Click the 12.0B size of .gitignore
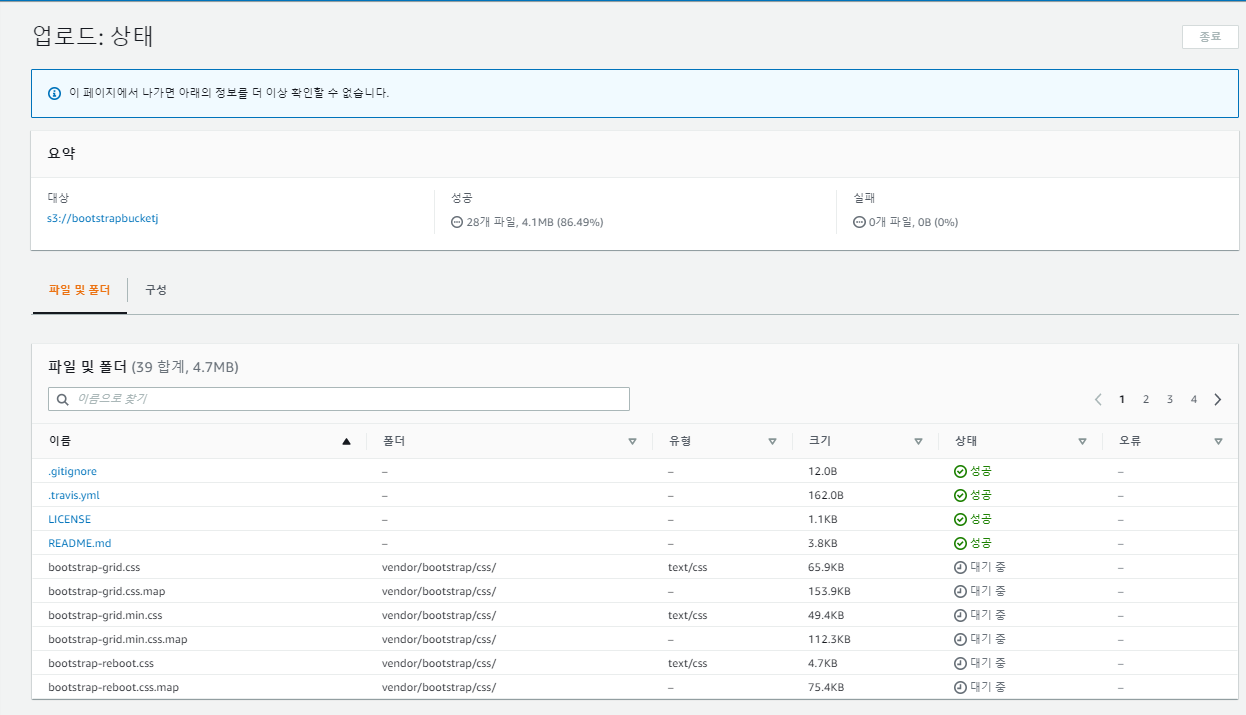This screenshot has height=715, width=1246. pyautogui.click(x=822, y=471)
